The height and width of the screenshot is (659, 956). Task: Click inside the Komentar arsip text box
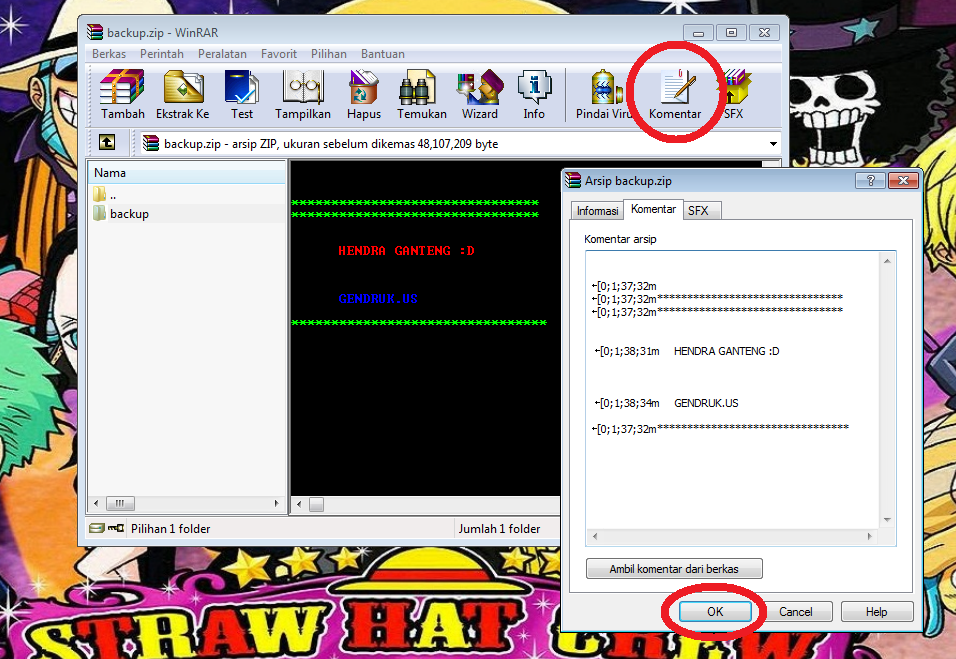coord(733,390)
